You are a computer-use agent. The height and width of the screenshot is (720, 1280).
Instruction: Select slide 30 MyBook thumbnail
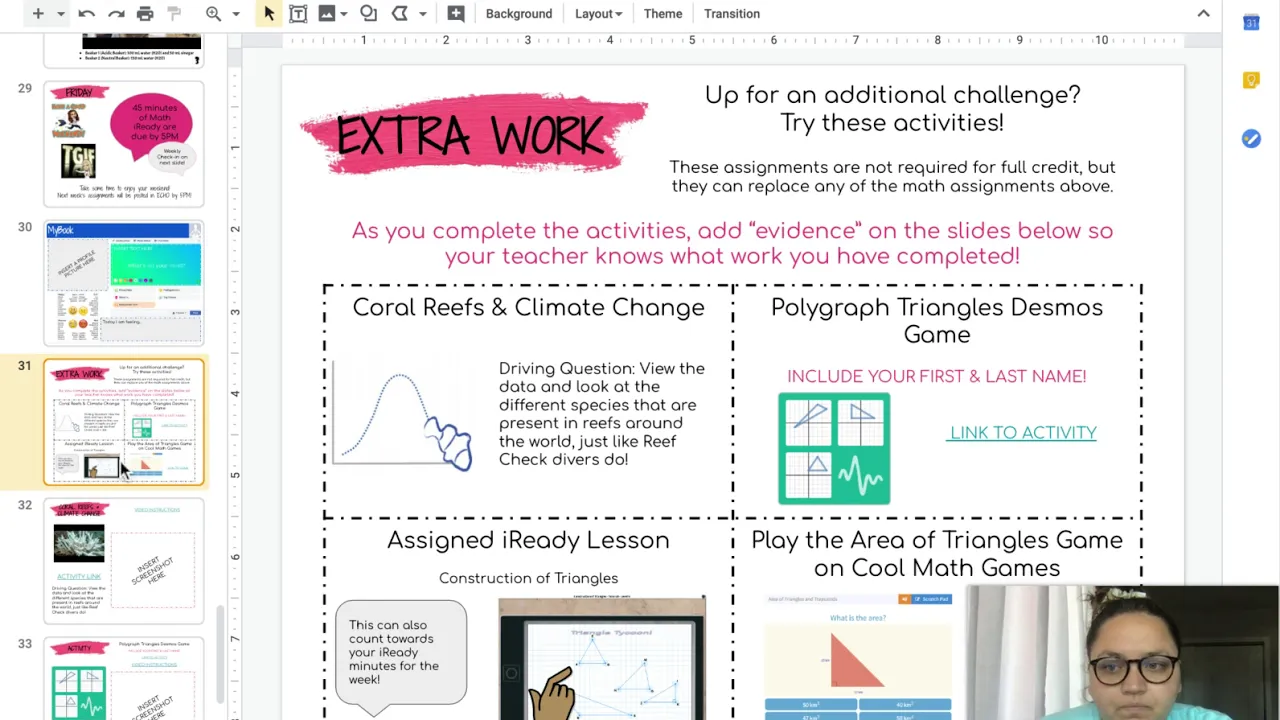(x=124, y=283)
